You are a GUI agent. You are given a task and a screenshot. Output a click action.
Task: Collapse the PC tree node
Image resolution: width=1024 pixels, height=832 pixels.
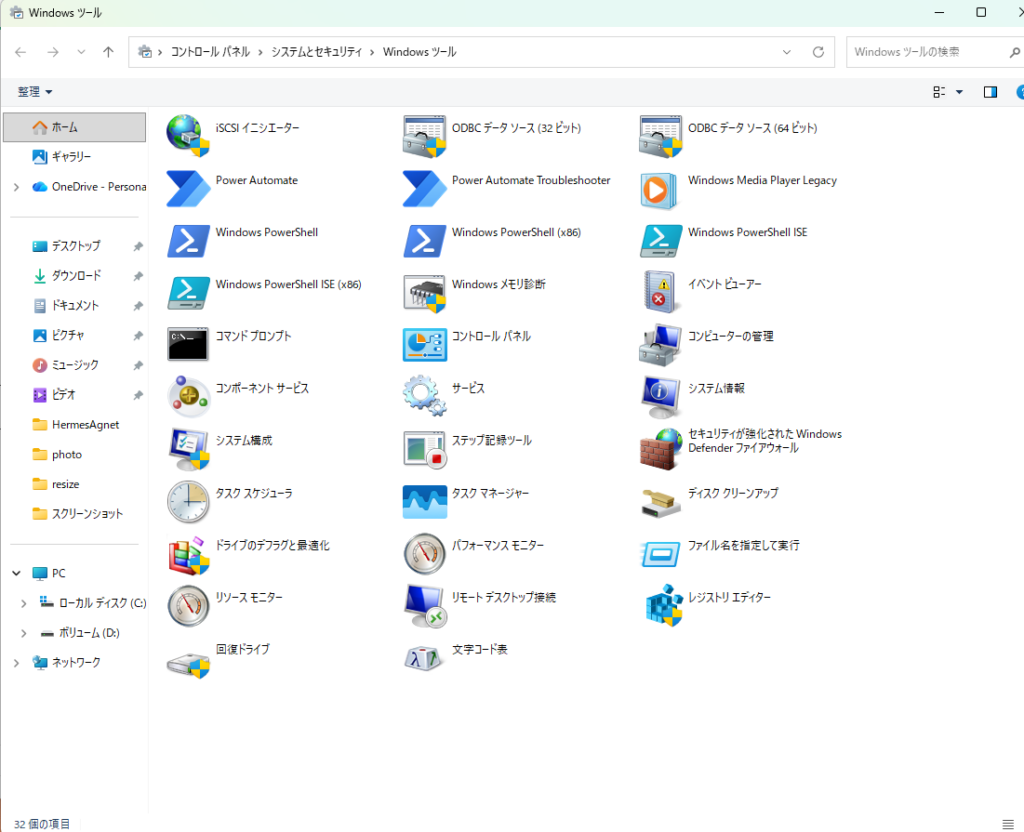(x=16, y=573)
